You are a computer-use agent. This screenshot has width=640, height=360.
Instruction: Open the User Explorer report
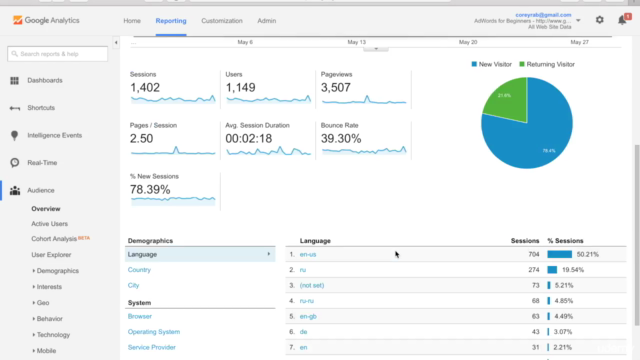point(51,255)
